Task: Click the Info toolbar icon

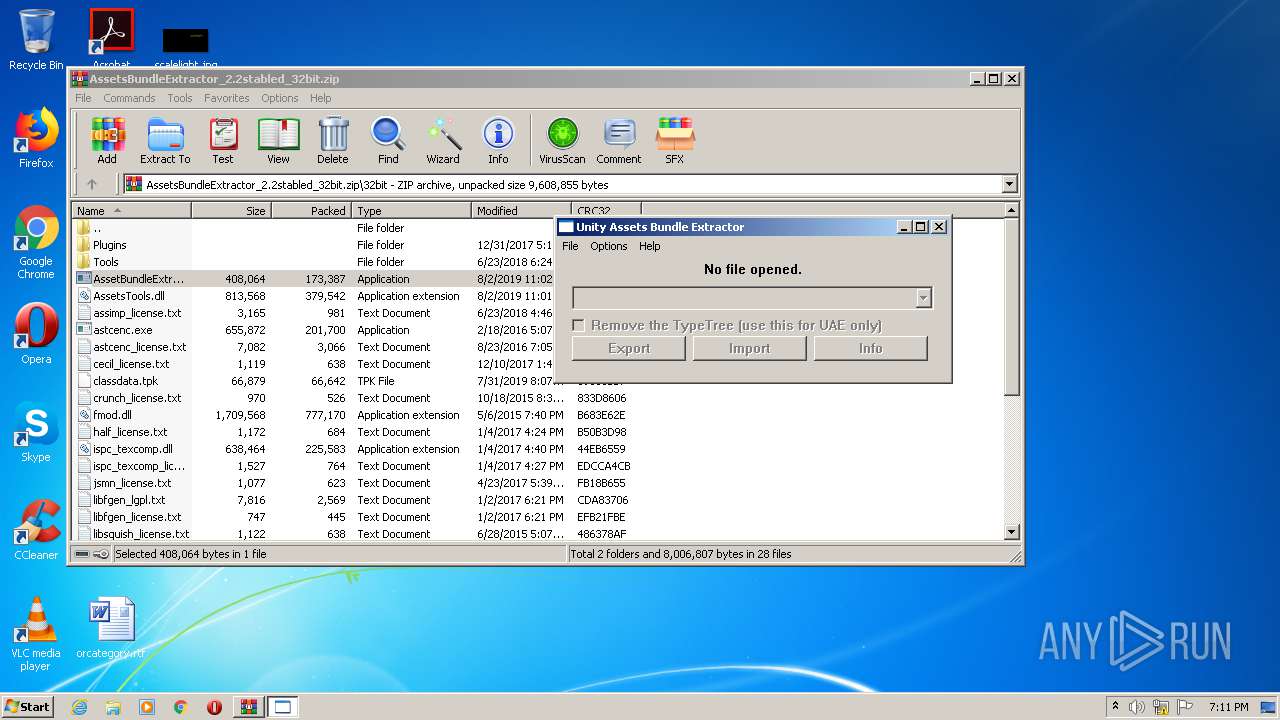Action: coord(498,141)
